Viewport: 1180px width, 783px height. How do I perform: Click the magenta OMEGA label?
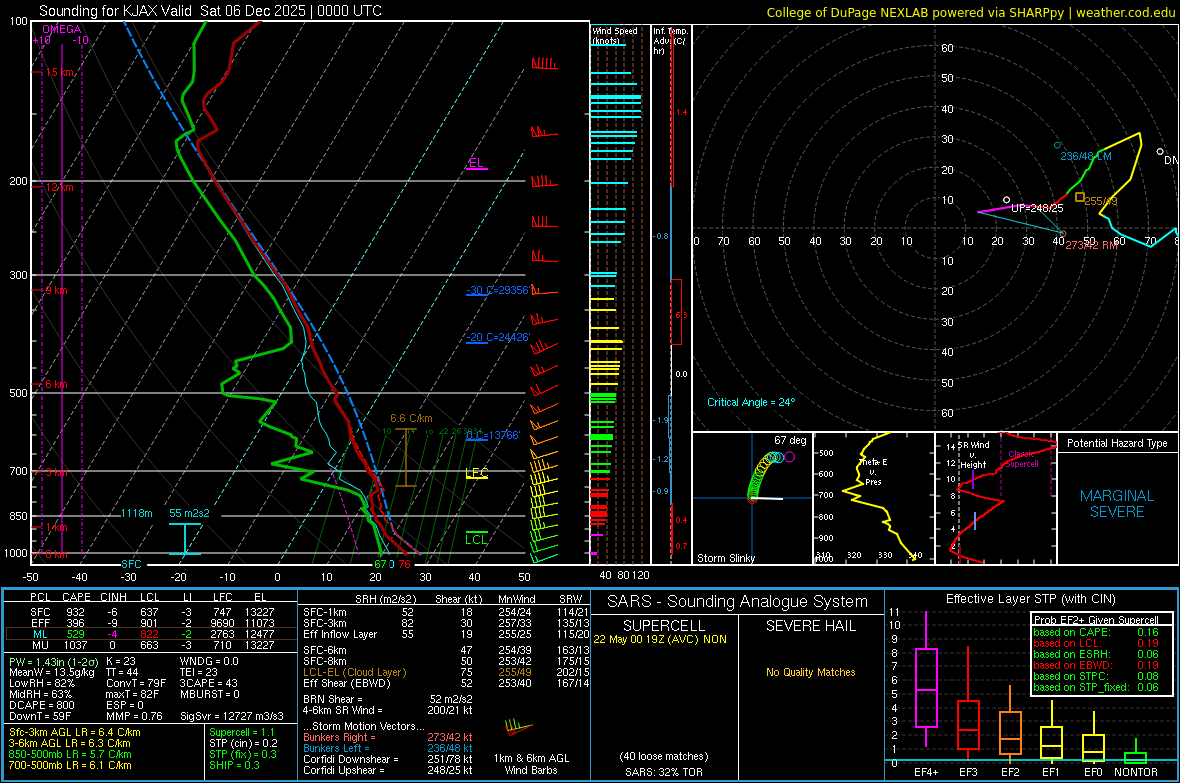pos(62,29)
